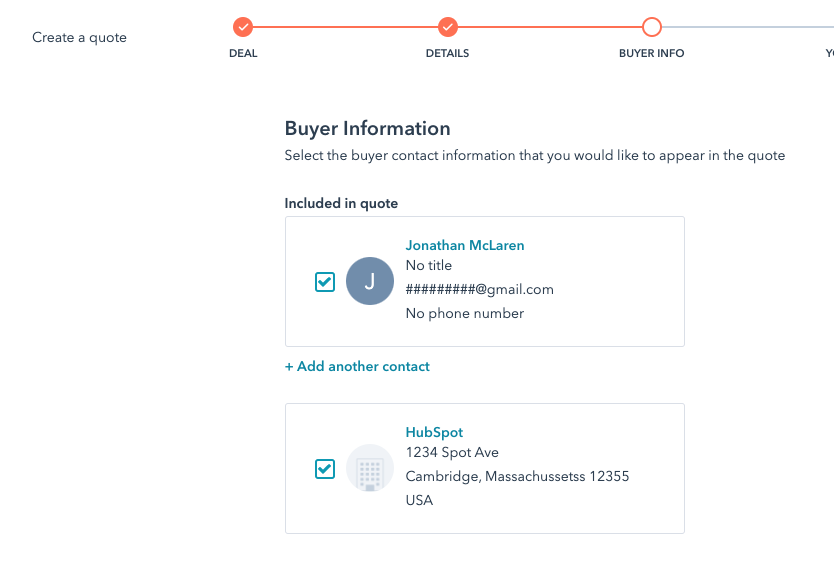Click the Buyer Info step circle
This screenshot has width=834, height=575.
[652, 27]
